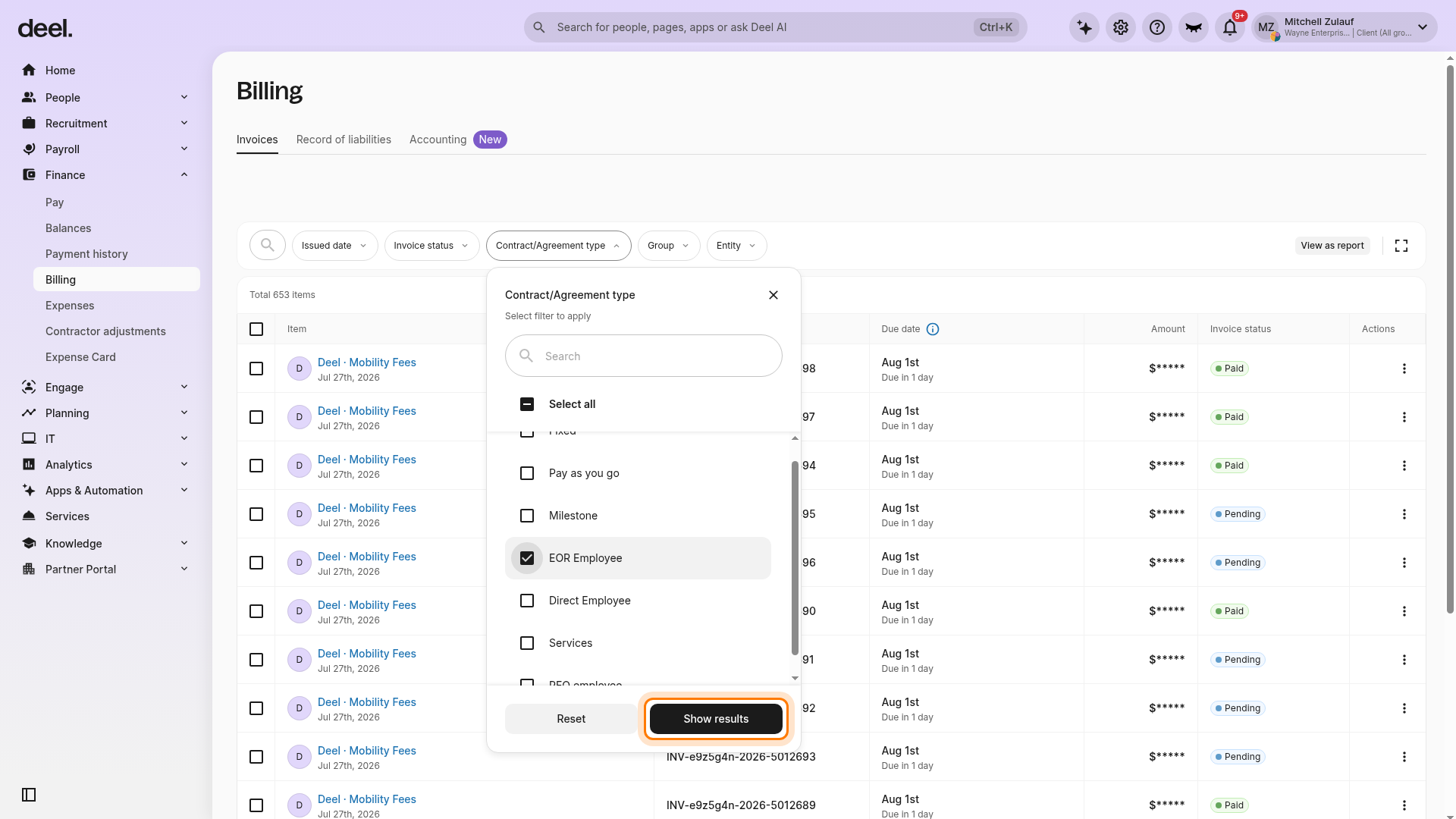This screenshot has height=819, width=1456.
Task: Click Paid status for invoice ending 98
Action: click(x=1229, y=369)
